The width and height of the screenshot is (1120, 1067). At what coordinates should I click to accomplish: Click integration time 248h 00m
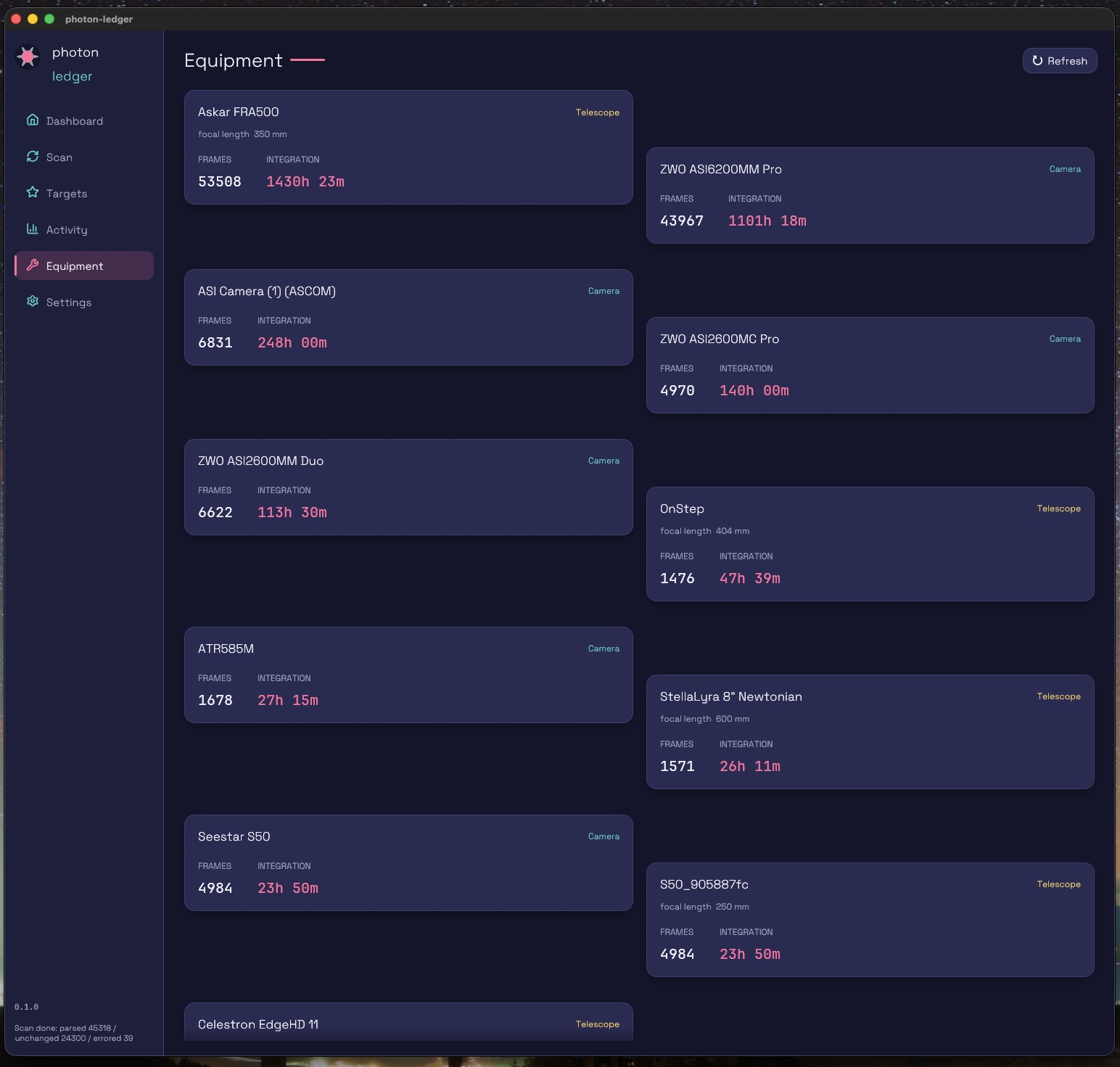(292, 342)
